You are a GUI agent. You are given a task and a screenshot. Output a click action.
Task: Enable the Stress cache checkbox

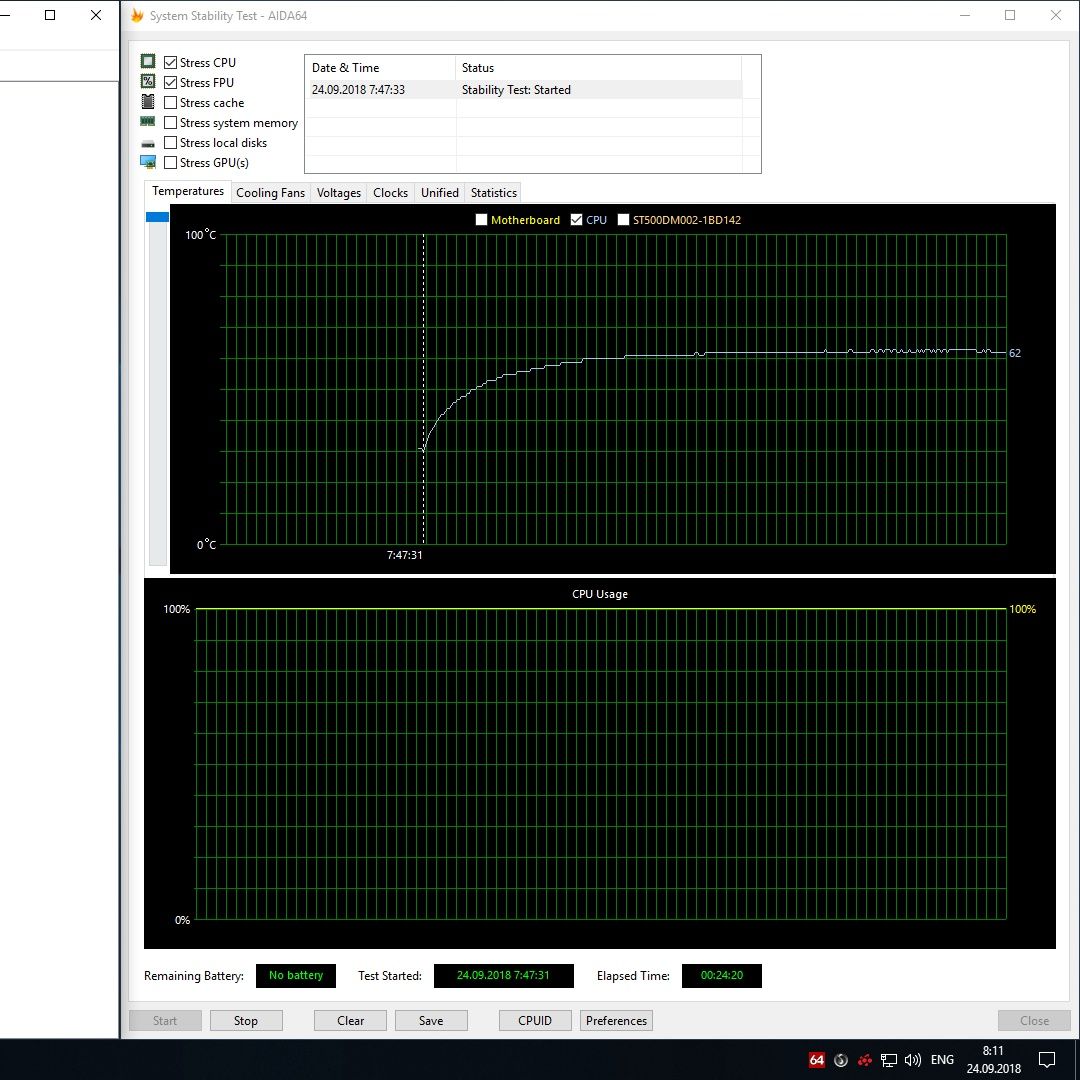click(171, 103)
